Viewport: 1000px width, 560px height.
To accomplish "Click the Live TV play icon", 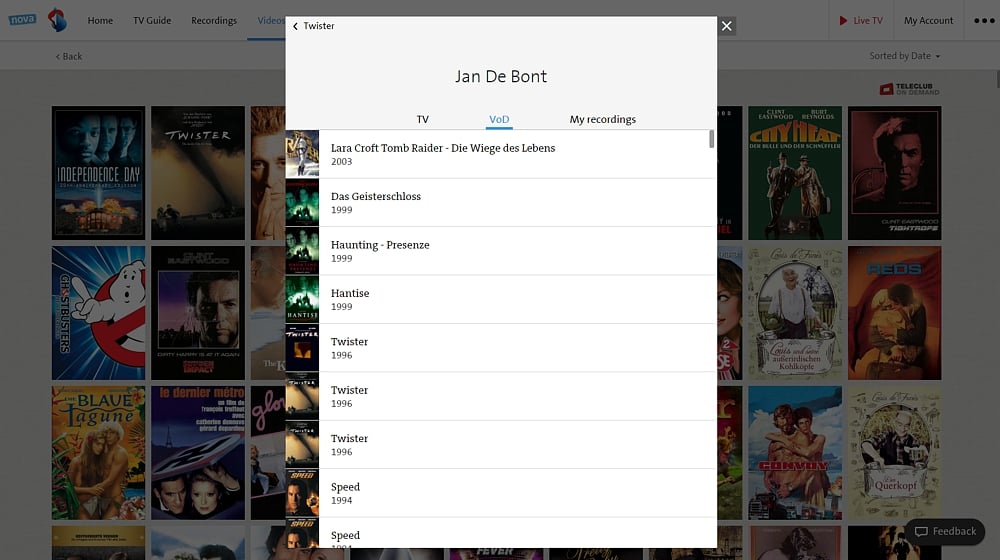I will click(842, 20).
